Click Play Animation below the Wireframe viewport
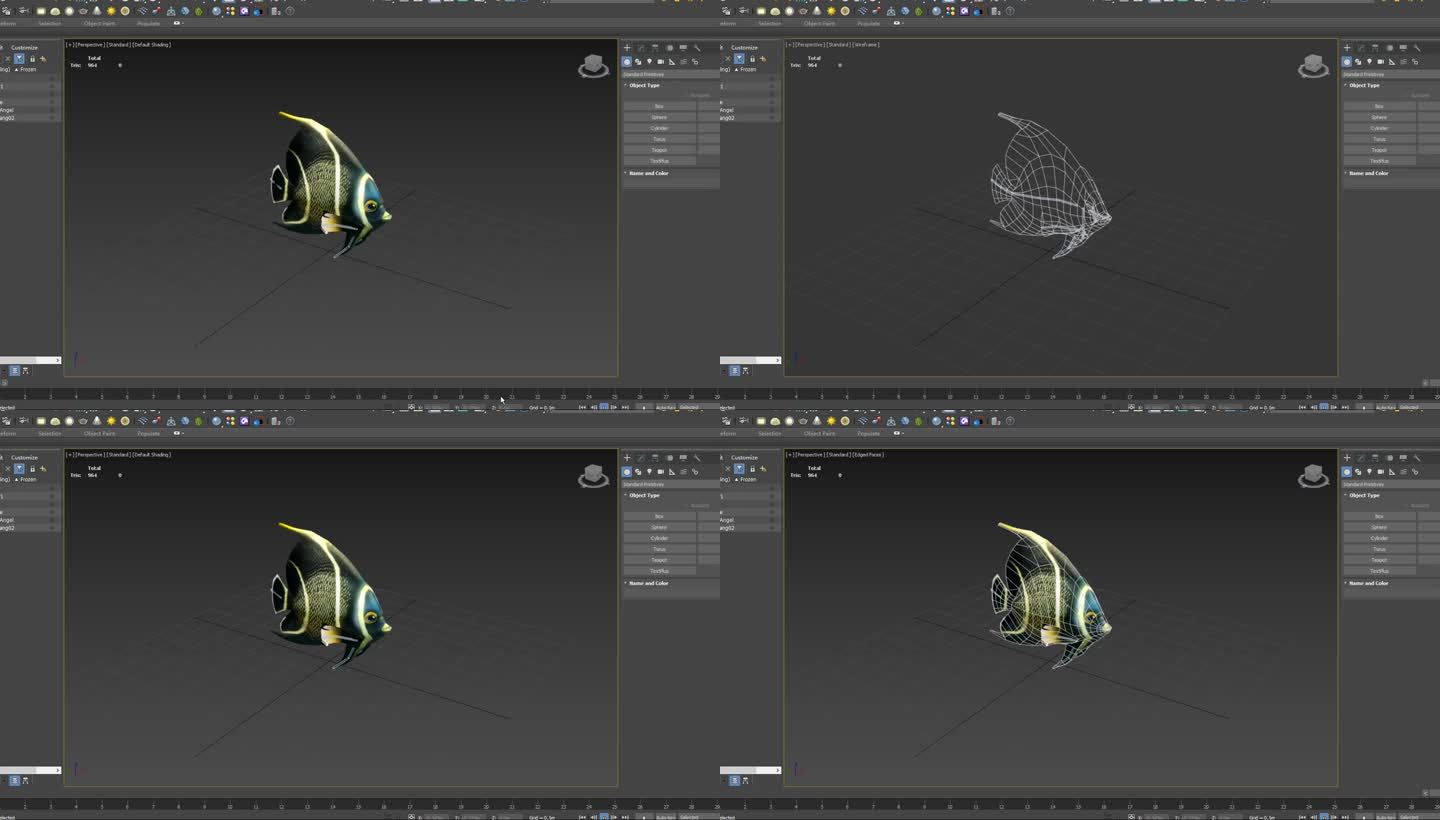1440x820 pixels. point(1324,407)
